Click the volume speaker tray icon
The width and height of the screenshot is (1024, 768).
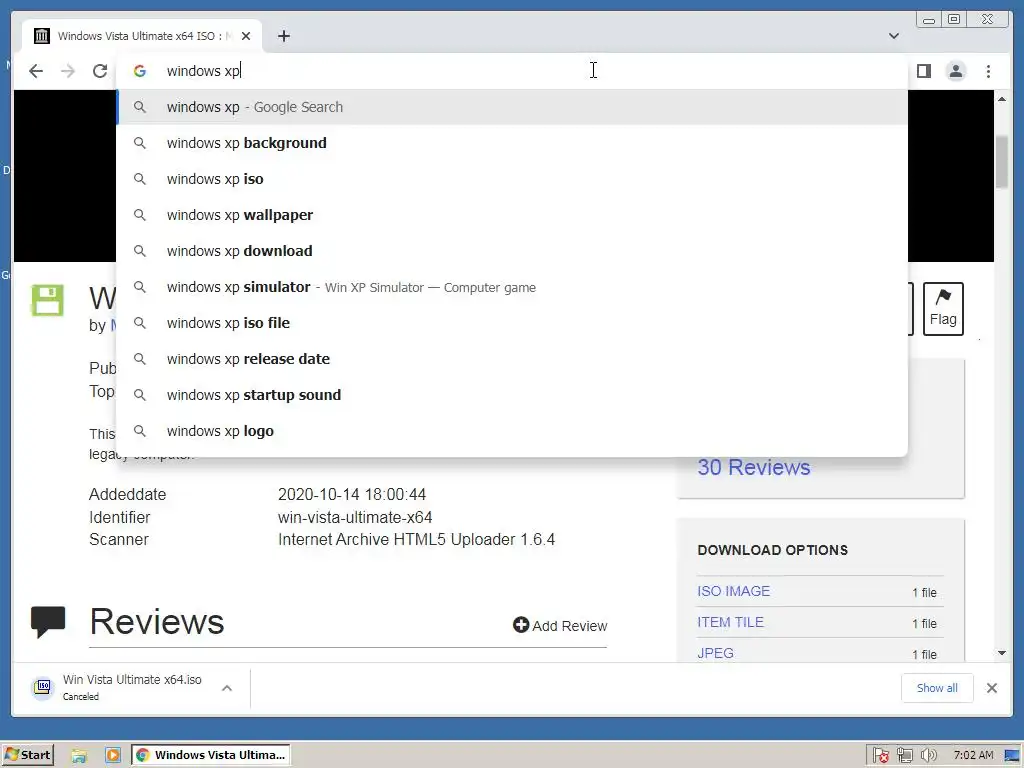(929, 756)
